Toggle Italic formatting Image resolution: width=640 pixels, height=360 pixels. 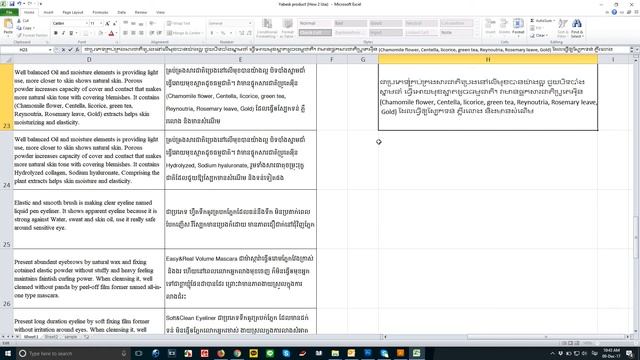[x=63, y=33]
